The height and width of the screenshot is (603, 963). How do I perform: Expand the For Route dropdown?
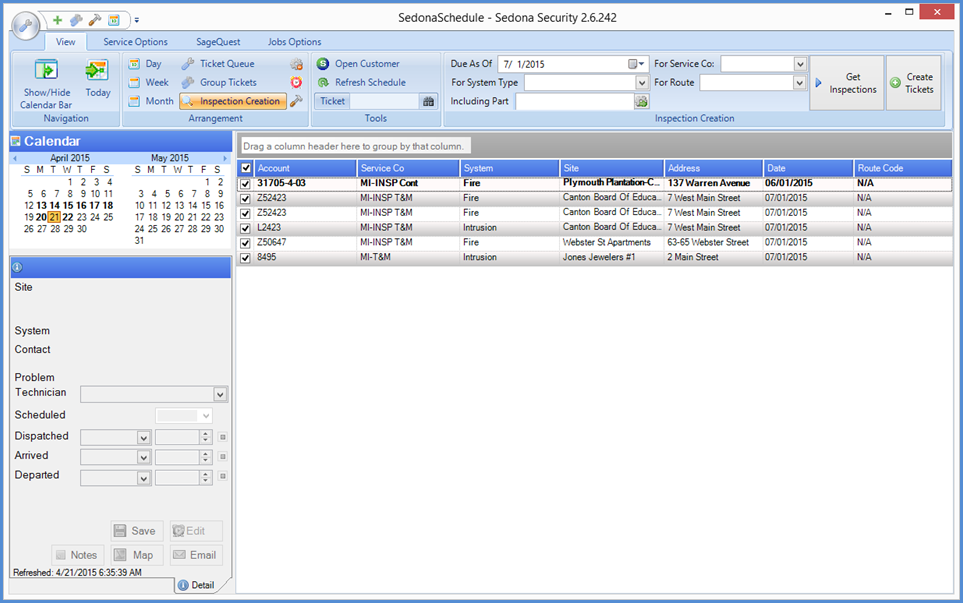point(800,82)
